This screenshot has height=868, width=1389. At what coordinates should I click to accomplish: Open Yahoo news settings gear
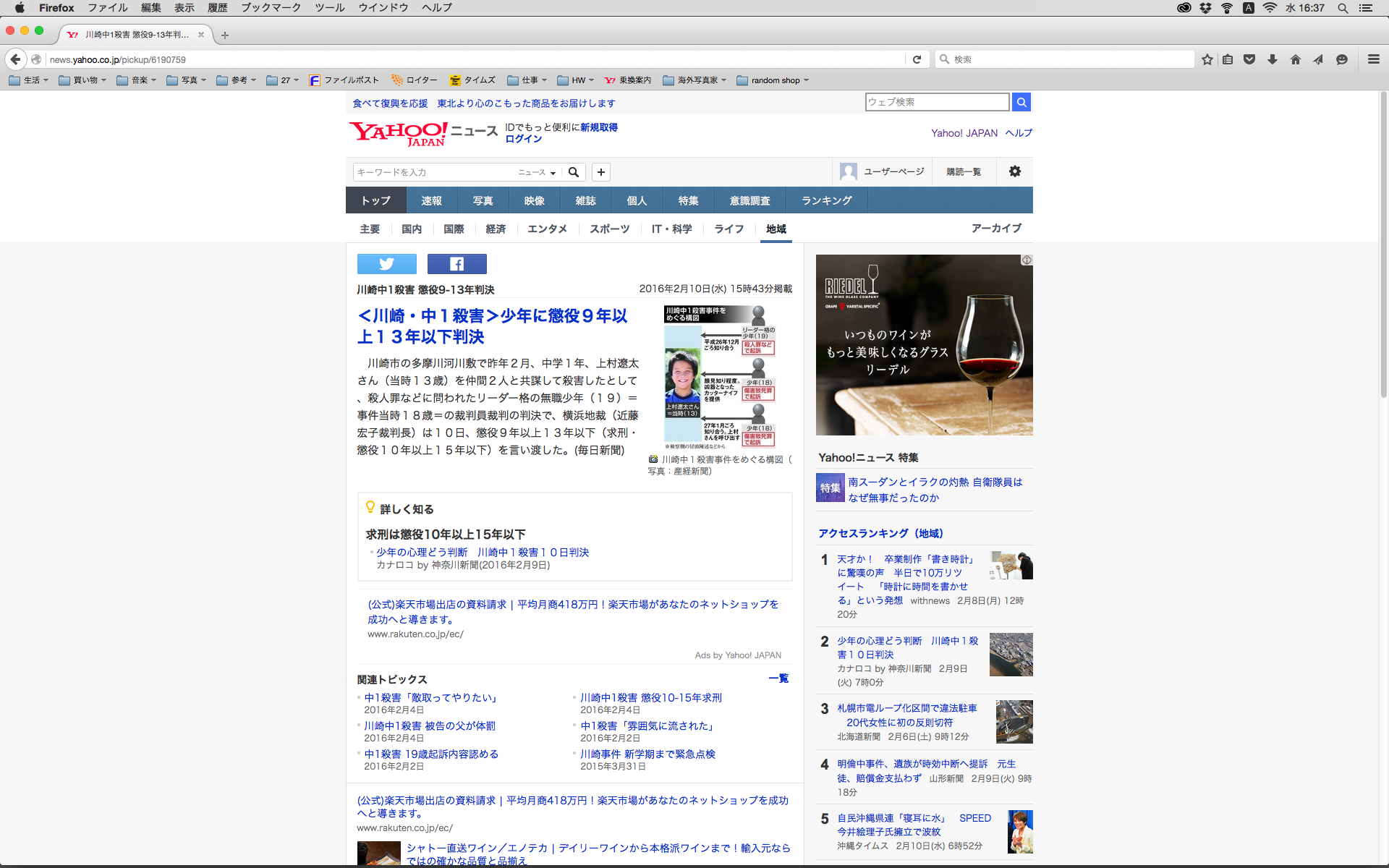pos(1014,171)
